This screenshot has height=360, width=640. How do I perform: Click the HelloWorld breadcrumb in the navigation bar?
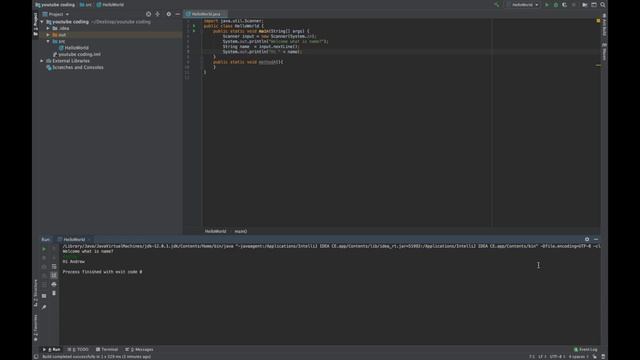pos(111,5)
